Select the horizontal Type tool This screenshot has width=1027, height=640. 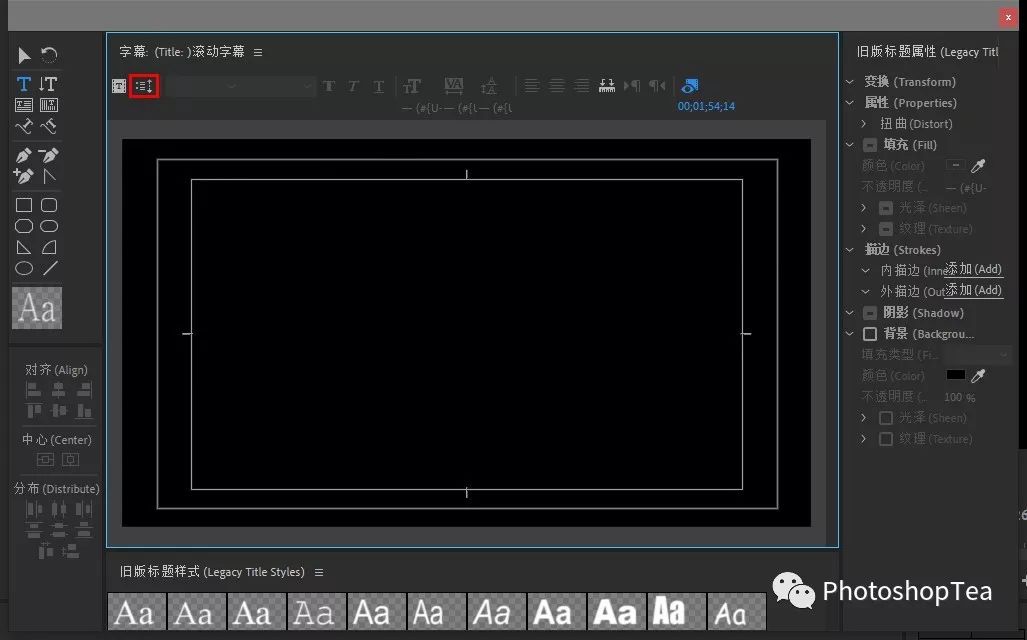pyautogui.click(x=24, y=84)
